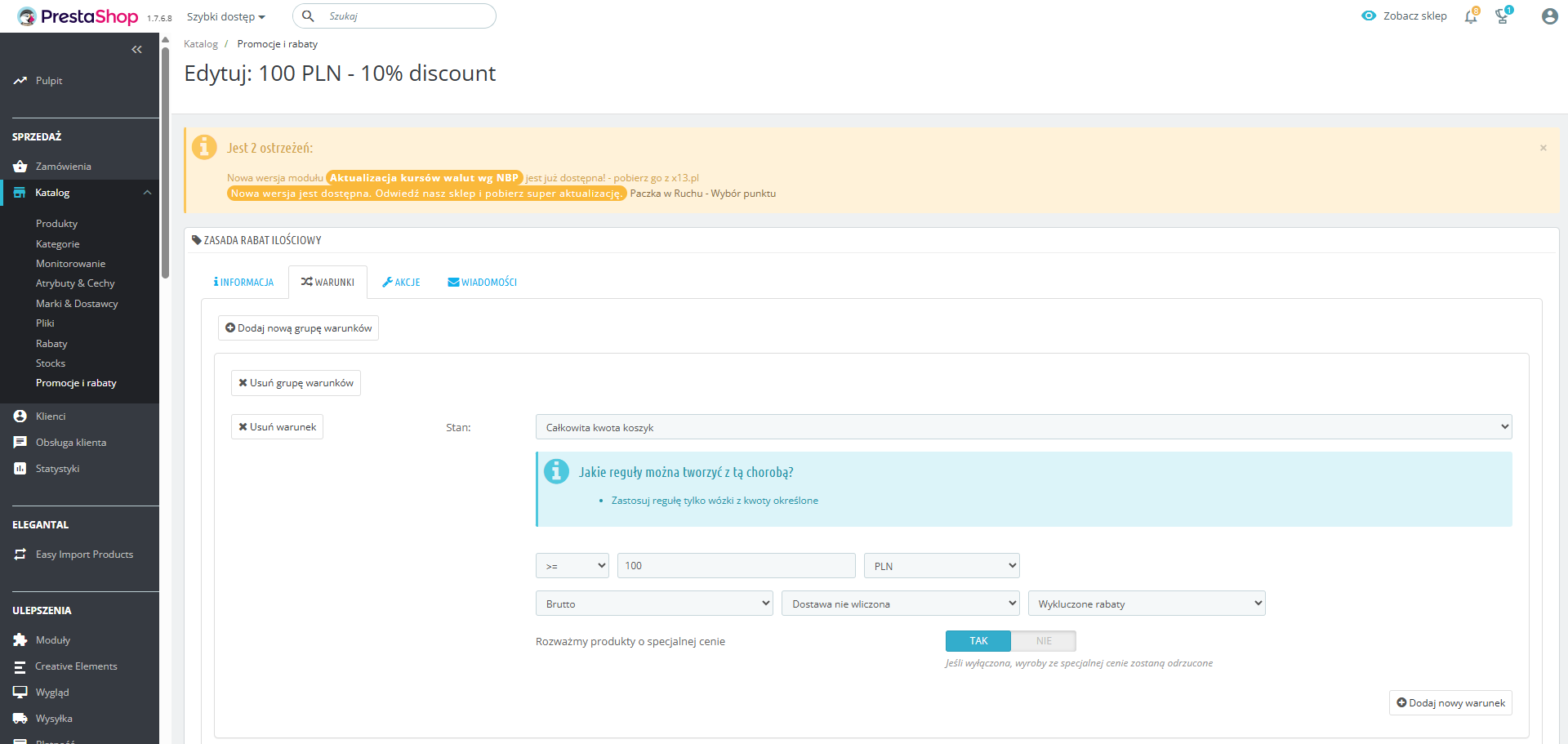The image size is (1568, 744).
Task: Click the Klienci person icon
Action: point(20,417)
